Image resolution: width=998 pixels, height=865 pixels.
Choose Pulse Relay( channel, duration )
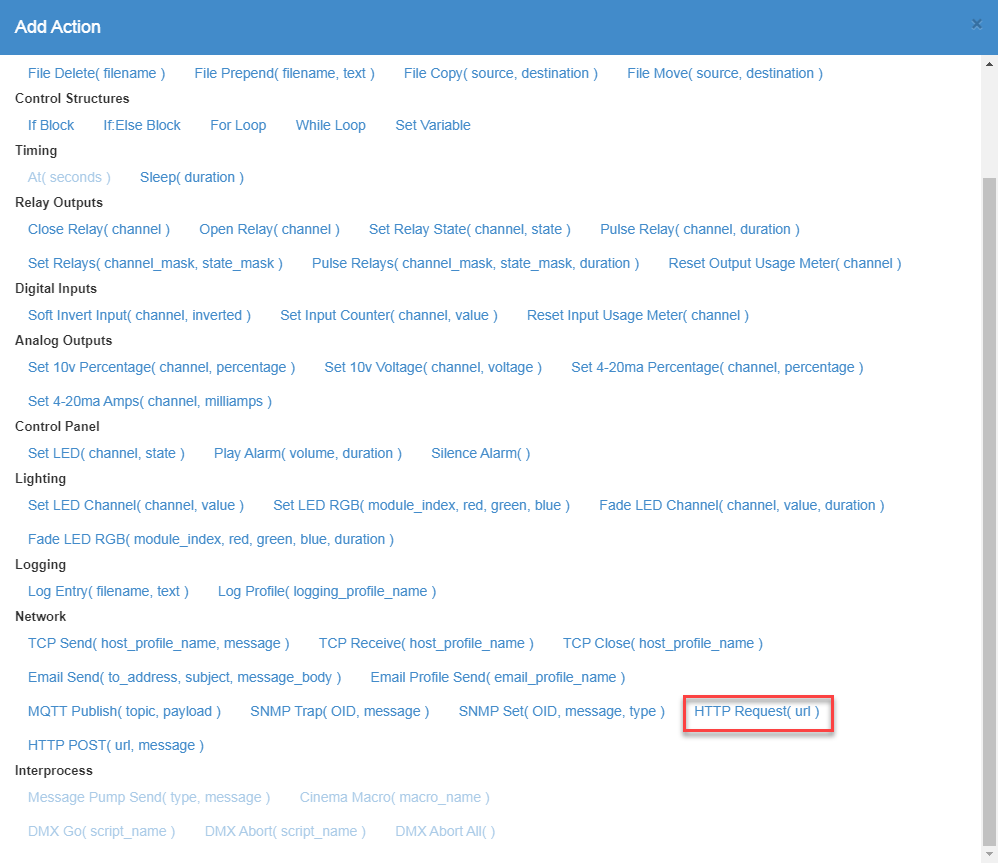699,230
